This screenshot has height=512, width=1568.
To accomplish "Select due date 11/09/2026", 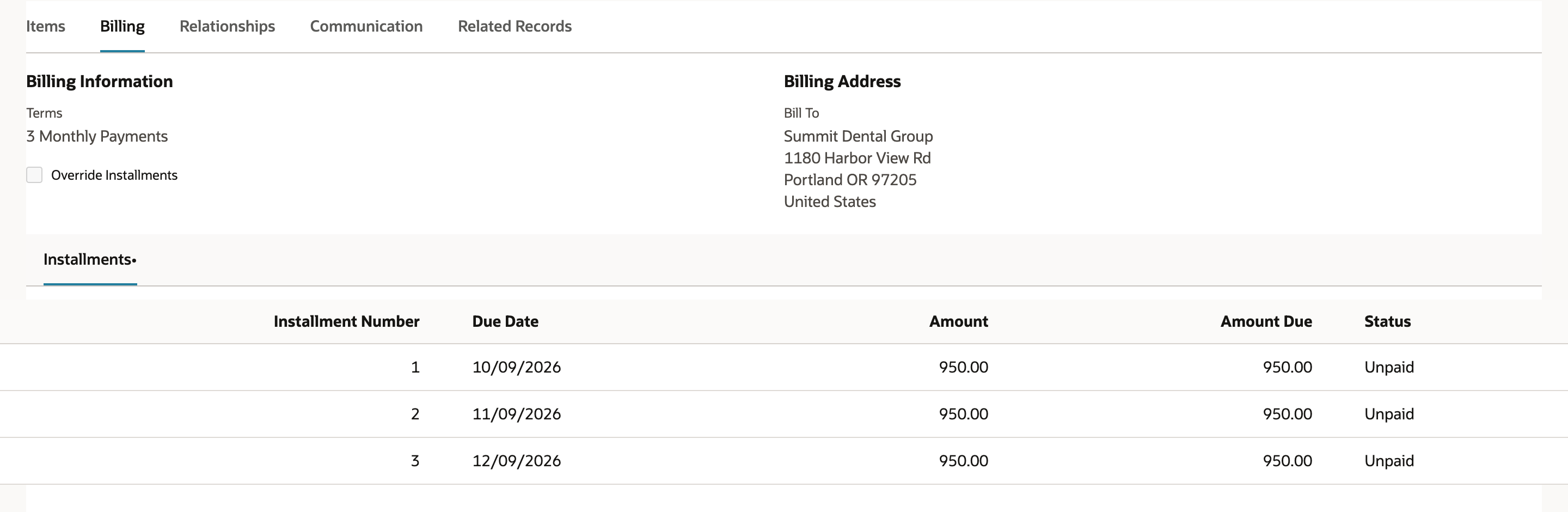I will [x=517, y=414].
